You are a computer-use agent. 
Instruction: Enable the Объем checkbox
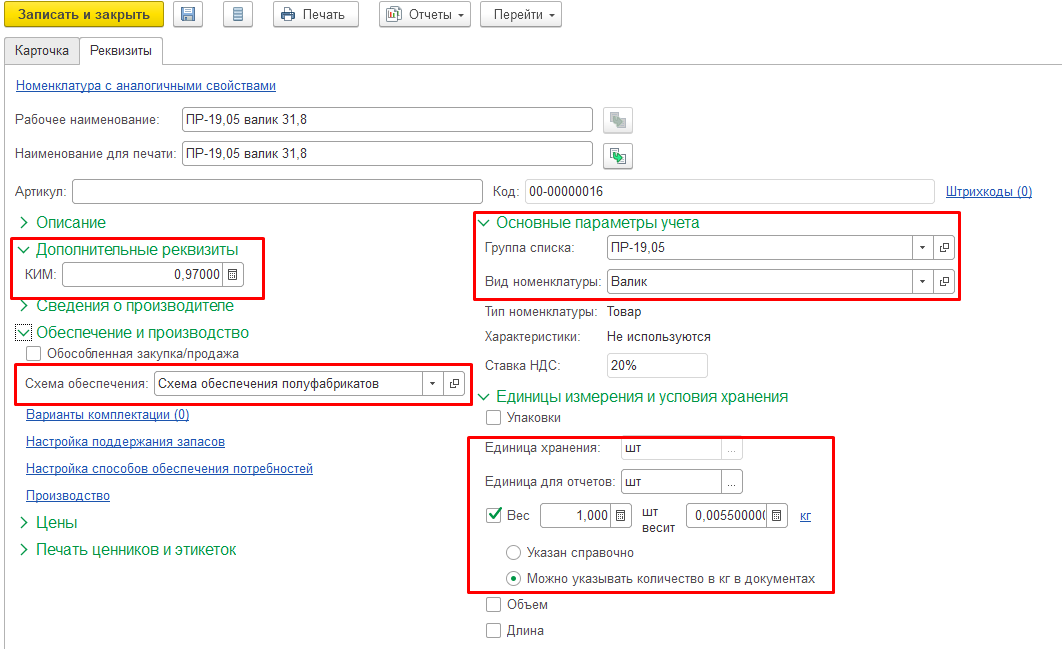click(x=494, y=604)
